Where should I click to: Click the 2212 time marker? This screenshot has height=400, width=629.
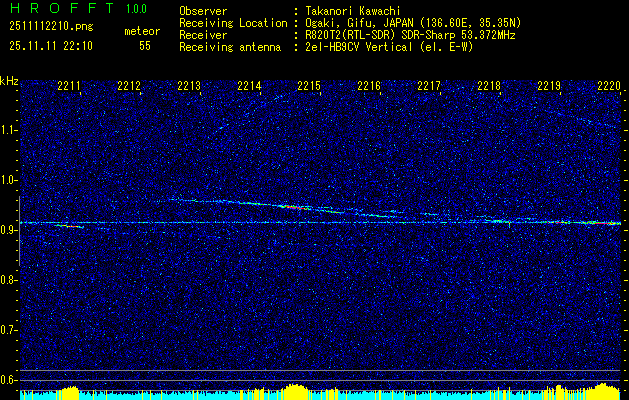[x=129, y=86]
